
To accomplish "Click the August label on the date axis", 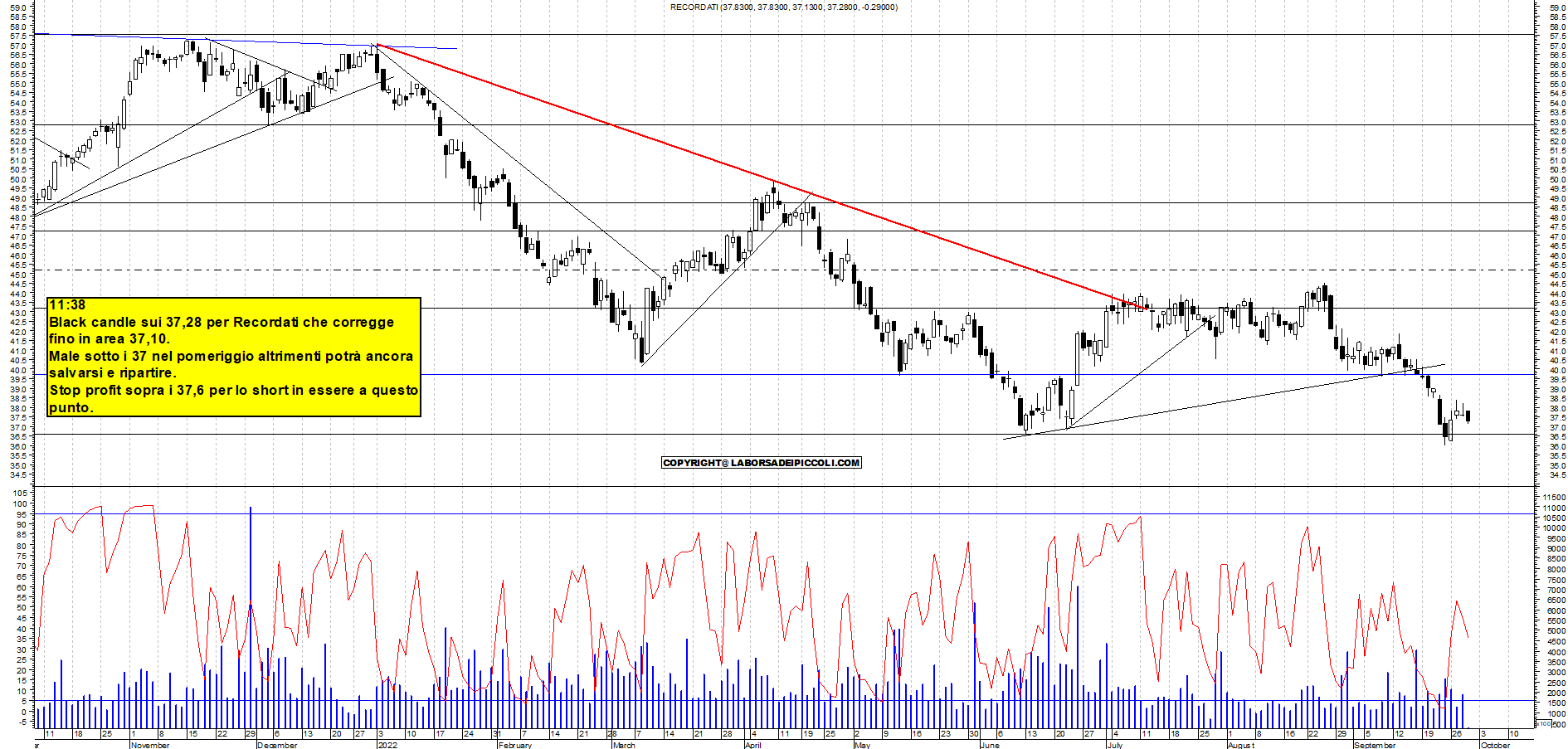I will pos(1241,745).
